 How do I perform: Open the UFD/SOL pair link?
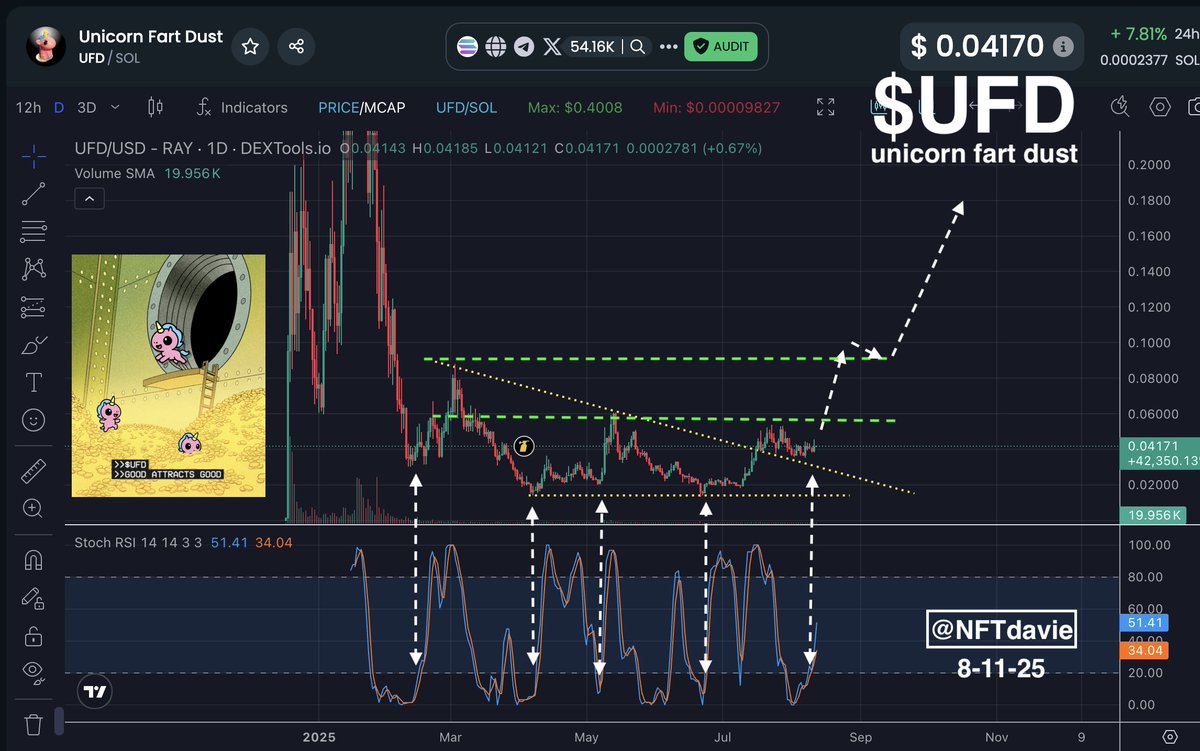(466, 107)
